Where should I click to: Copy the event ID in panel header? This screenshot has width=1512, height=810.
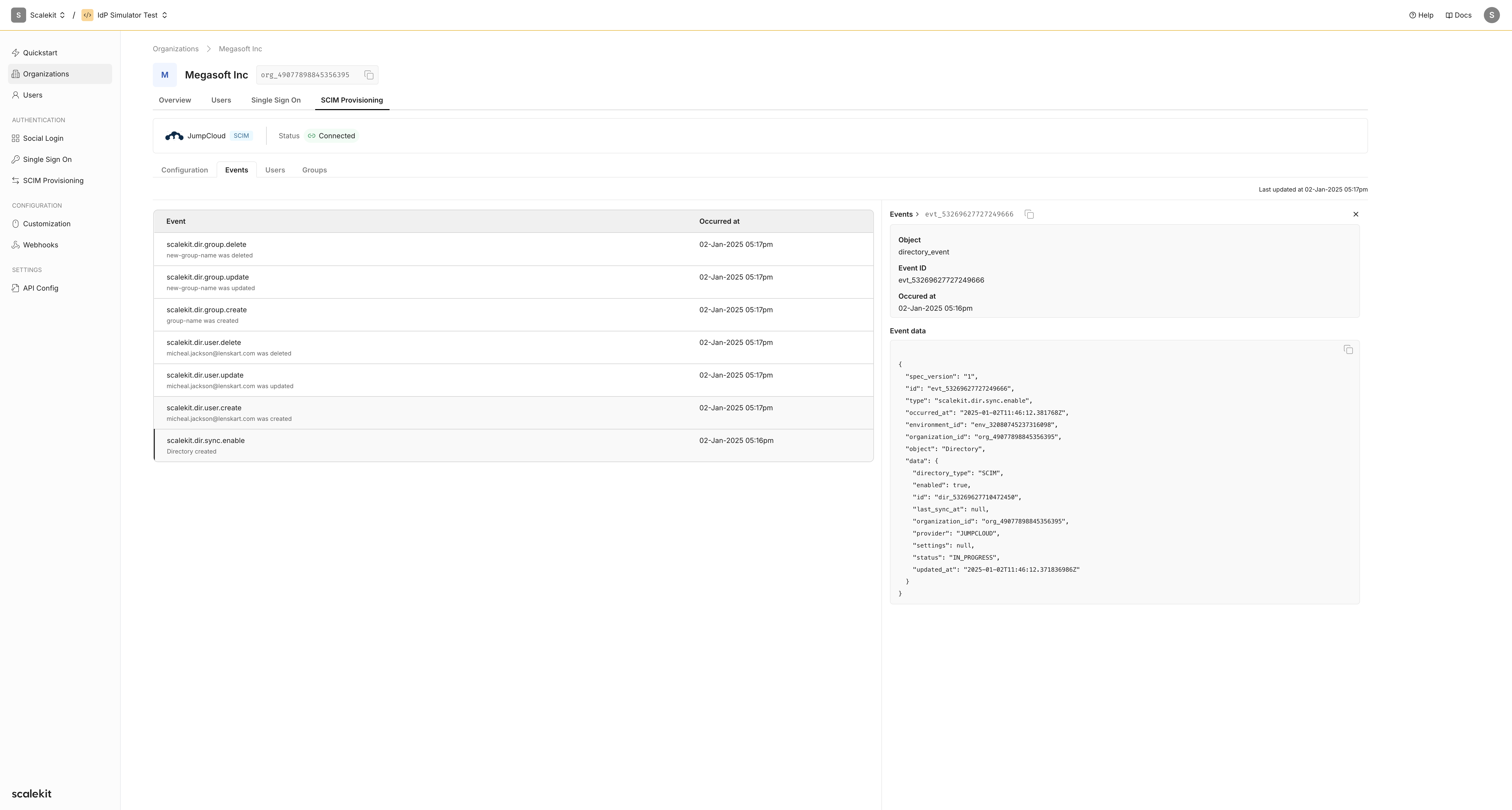[x=1029, y=214]
